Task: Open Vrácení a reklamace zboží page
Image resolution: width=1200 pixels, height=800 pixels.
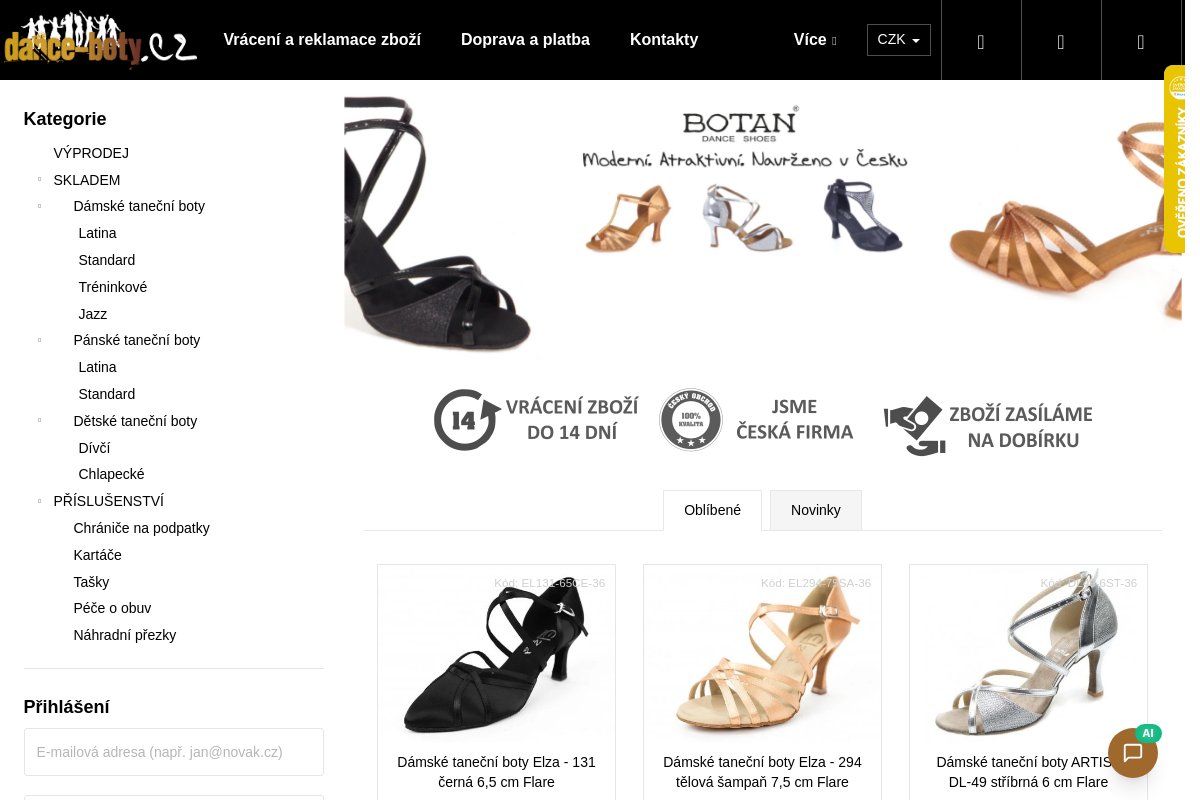Action: (322, 40)
